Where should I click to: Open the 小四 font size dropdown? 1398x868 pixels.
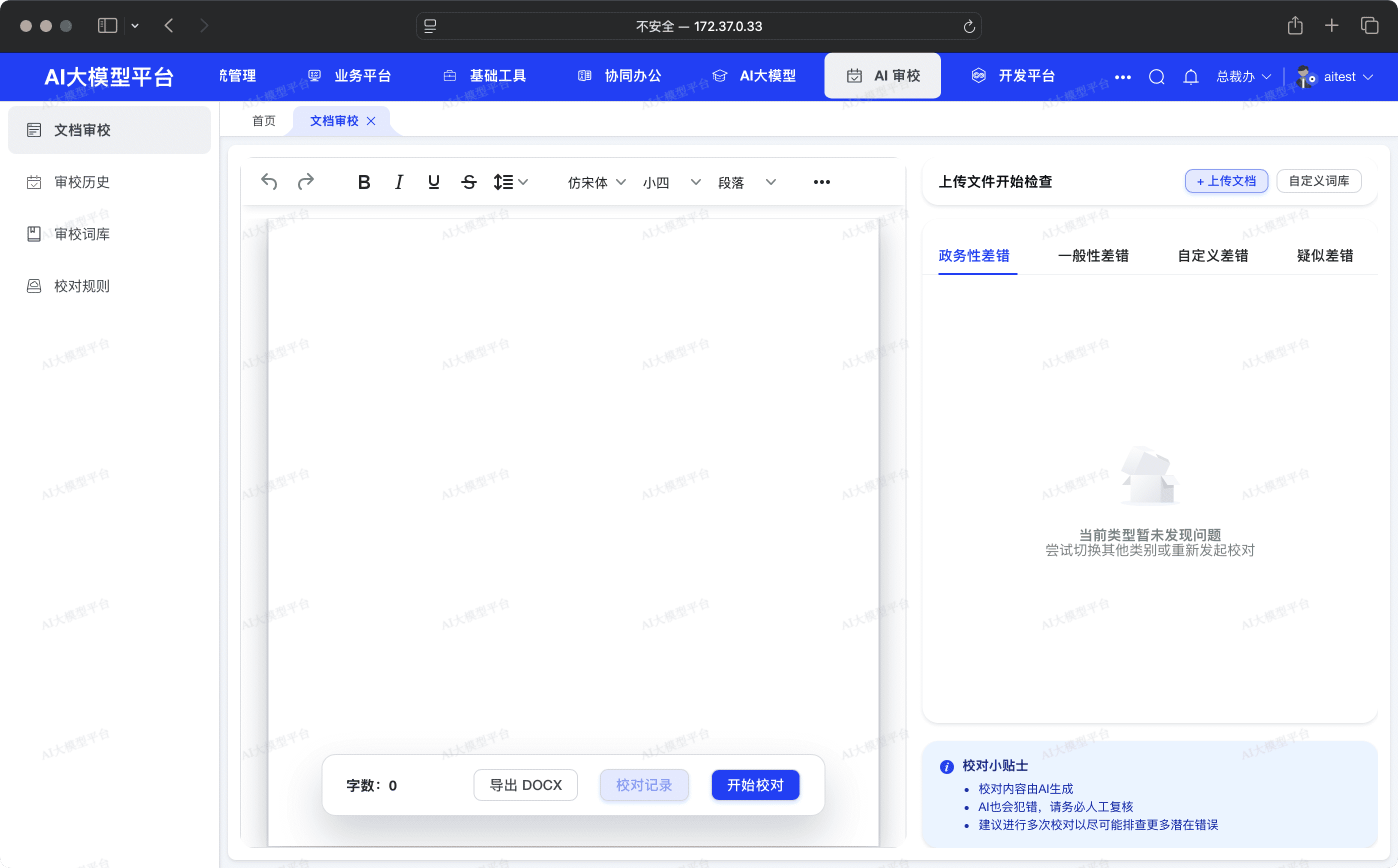click(x=671, y=182)
